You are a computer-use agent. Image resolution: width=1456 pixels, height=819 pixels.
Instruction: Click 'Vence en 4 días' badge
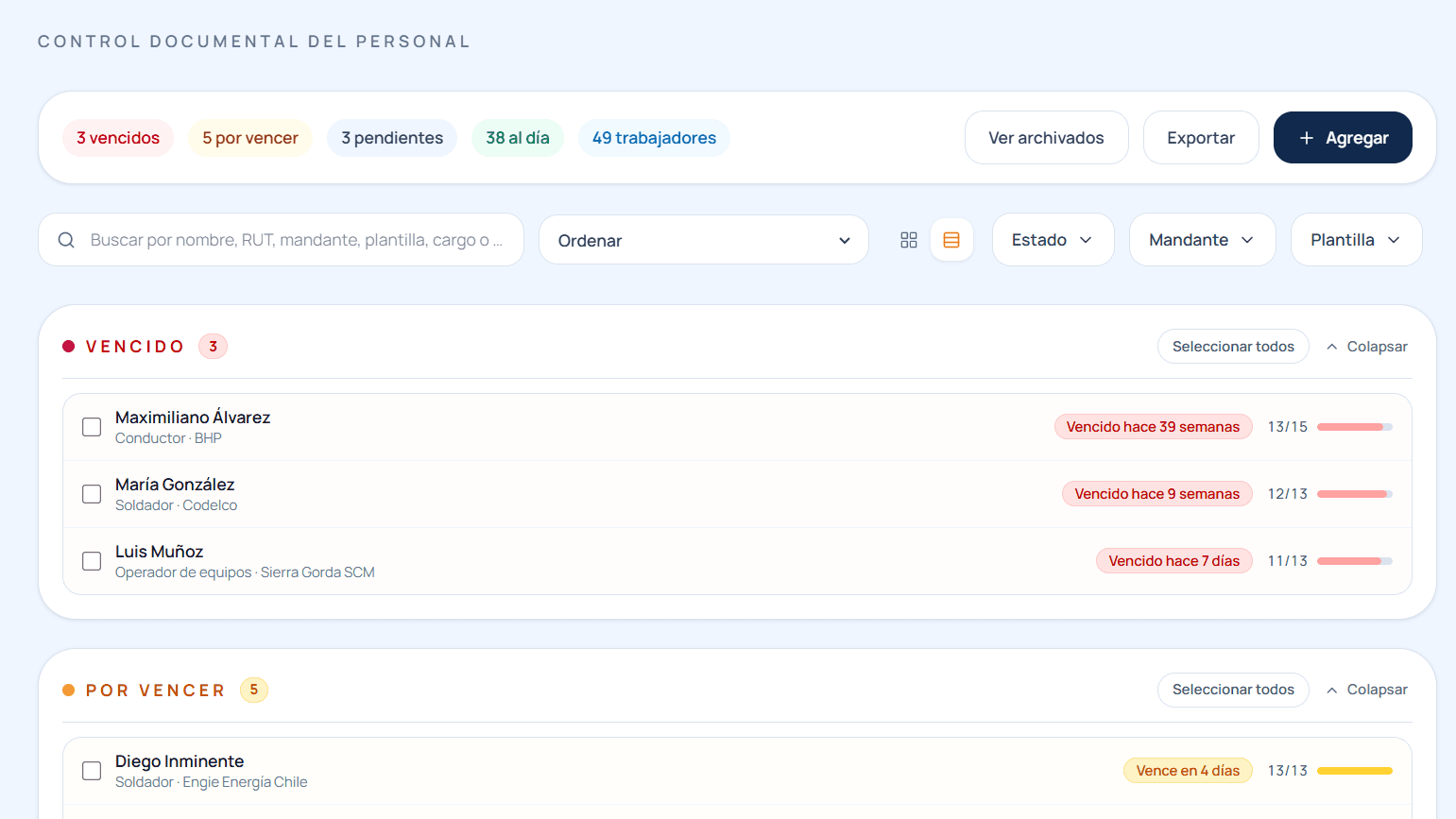pyautogui.click(x=1188, y=771)
